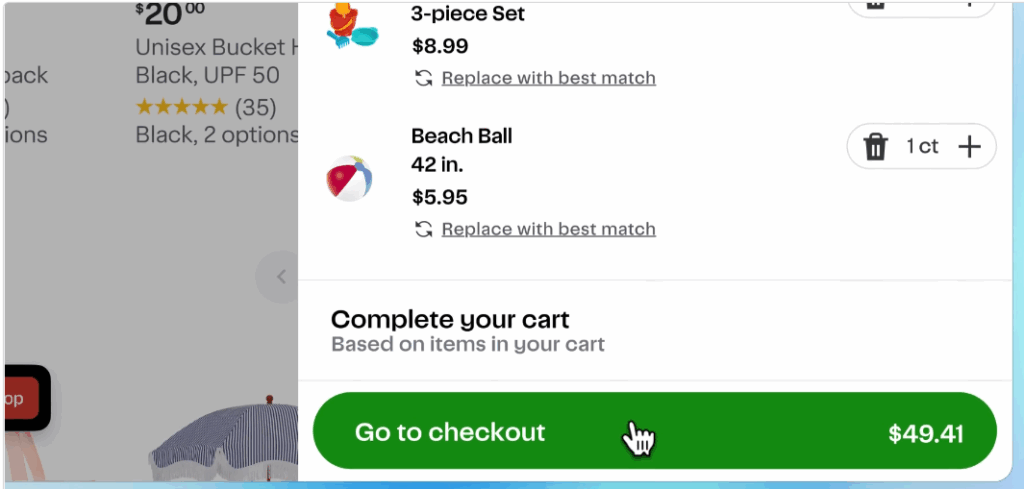
Task: Click "Replace with best match" under 3-piece Set
Action: coord(548,78)
